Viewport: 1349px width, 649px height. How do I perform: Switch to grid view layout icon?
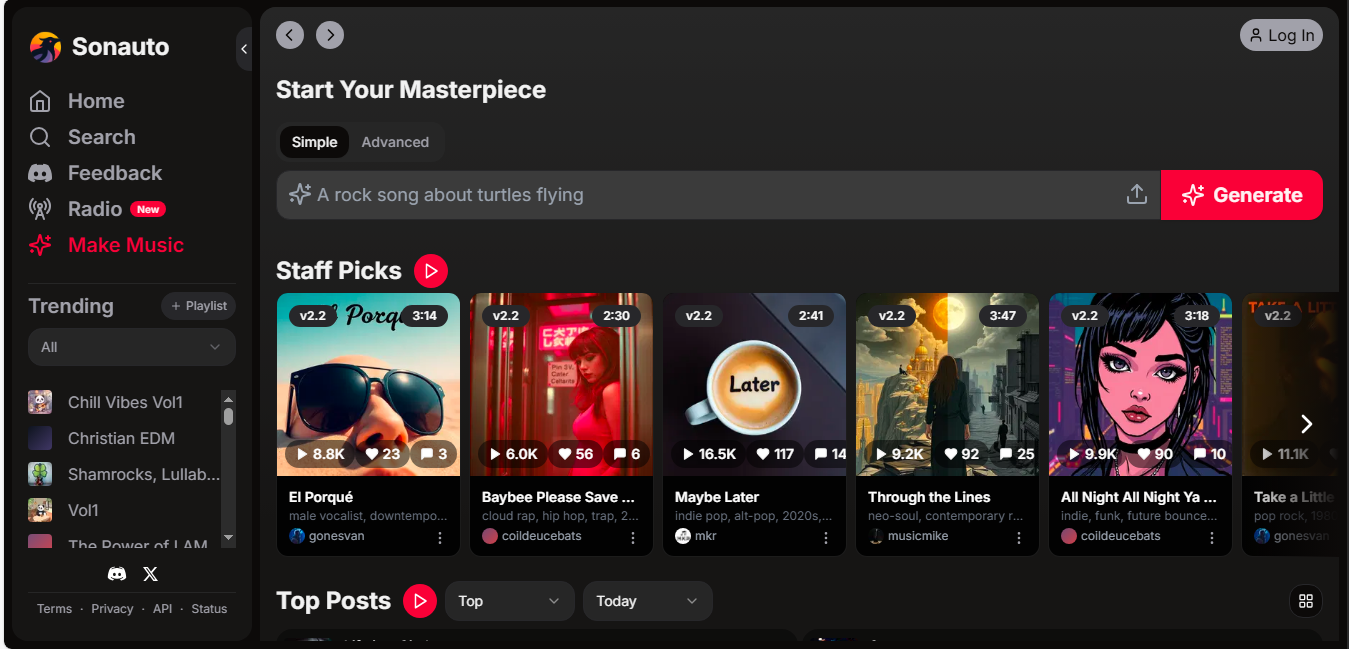(x=1305, y=601)
